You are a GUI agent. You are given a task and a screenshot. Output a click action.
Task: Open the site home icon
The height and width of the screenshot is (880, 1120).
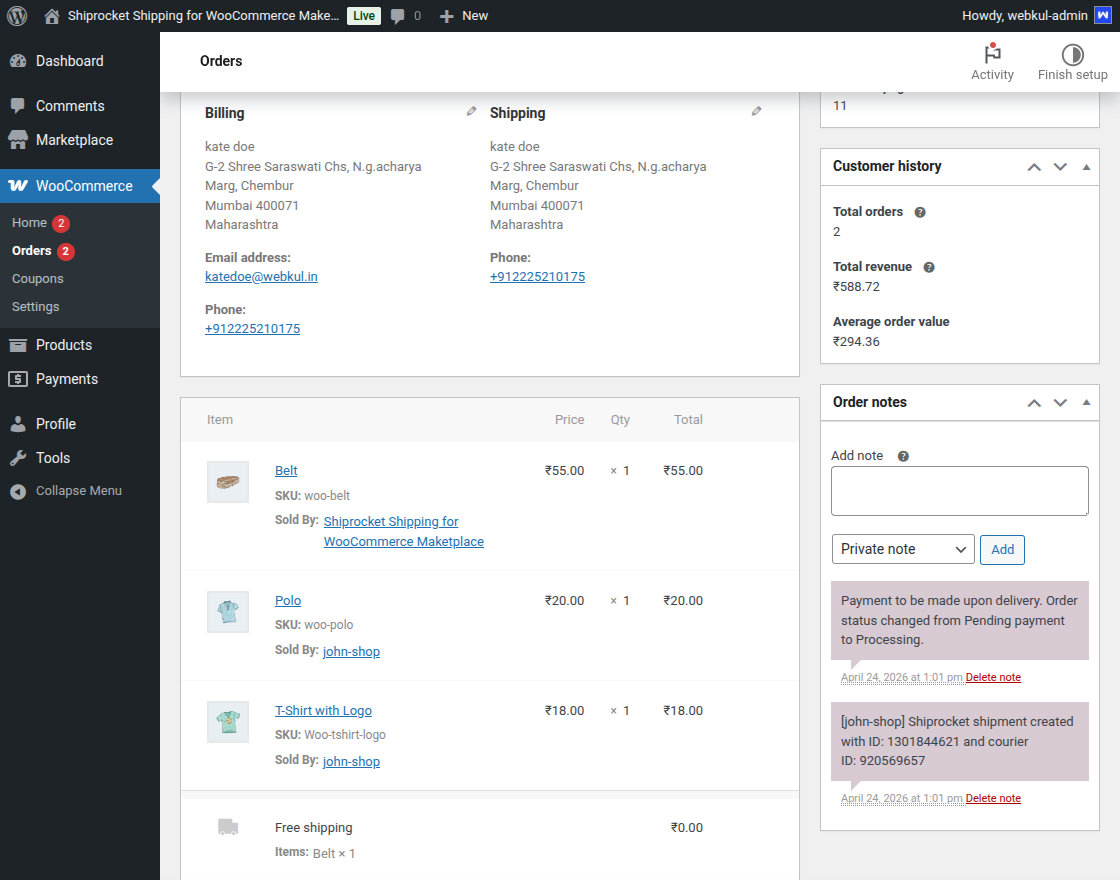point(51,16)
